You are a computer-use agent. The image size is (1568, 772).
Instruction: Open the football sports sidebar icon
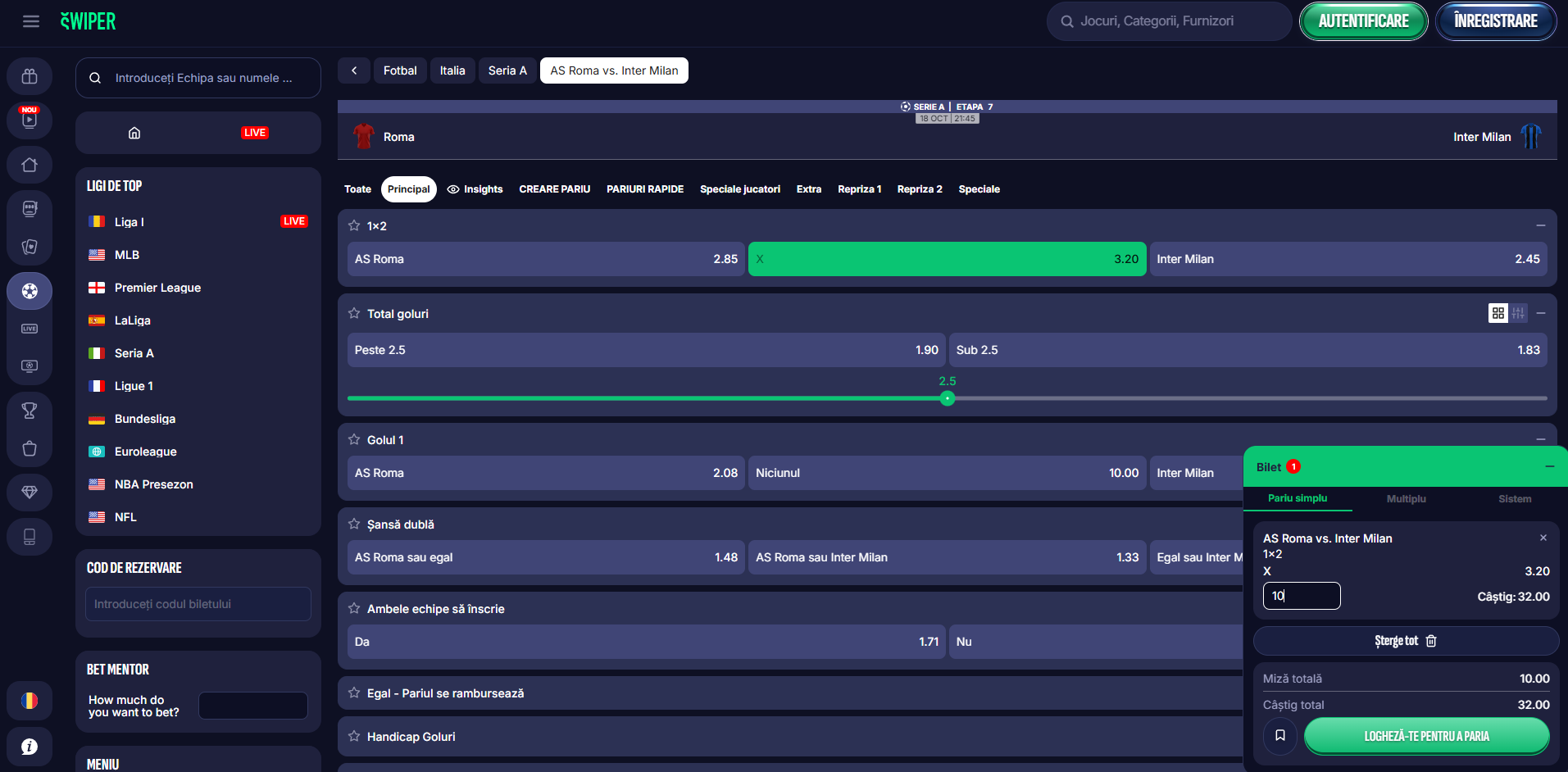(x=30, y=291)
